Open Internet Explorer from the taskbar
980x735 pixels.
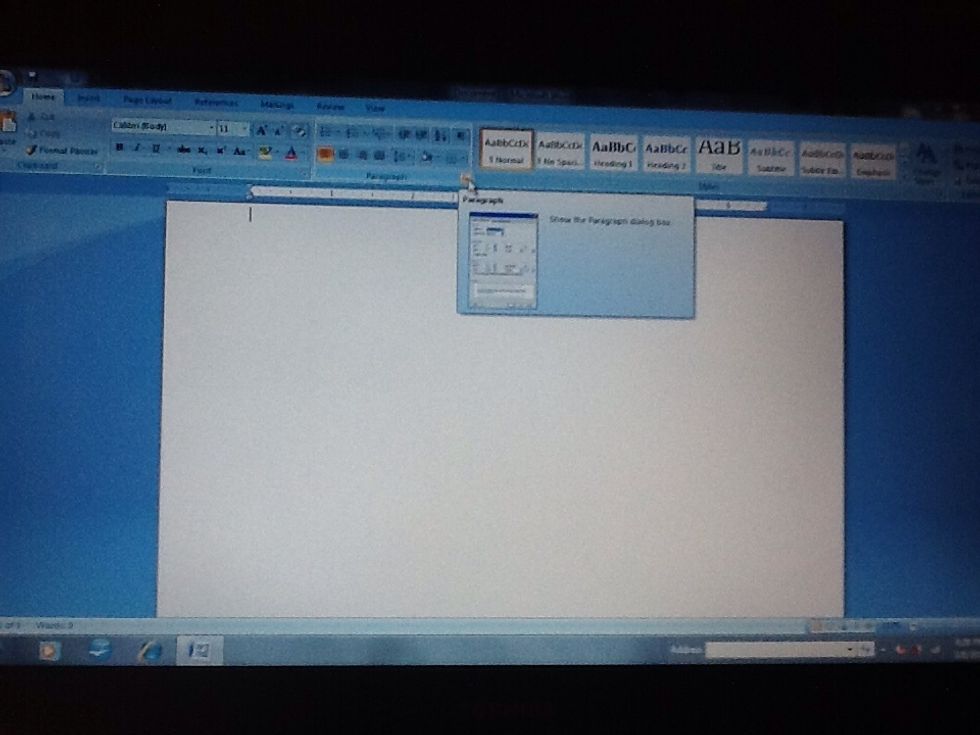pyautogui.click(x=150, y=650)
